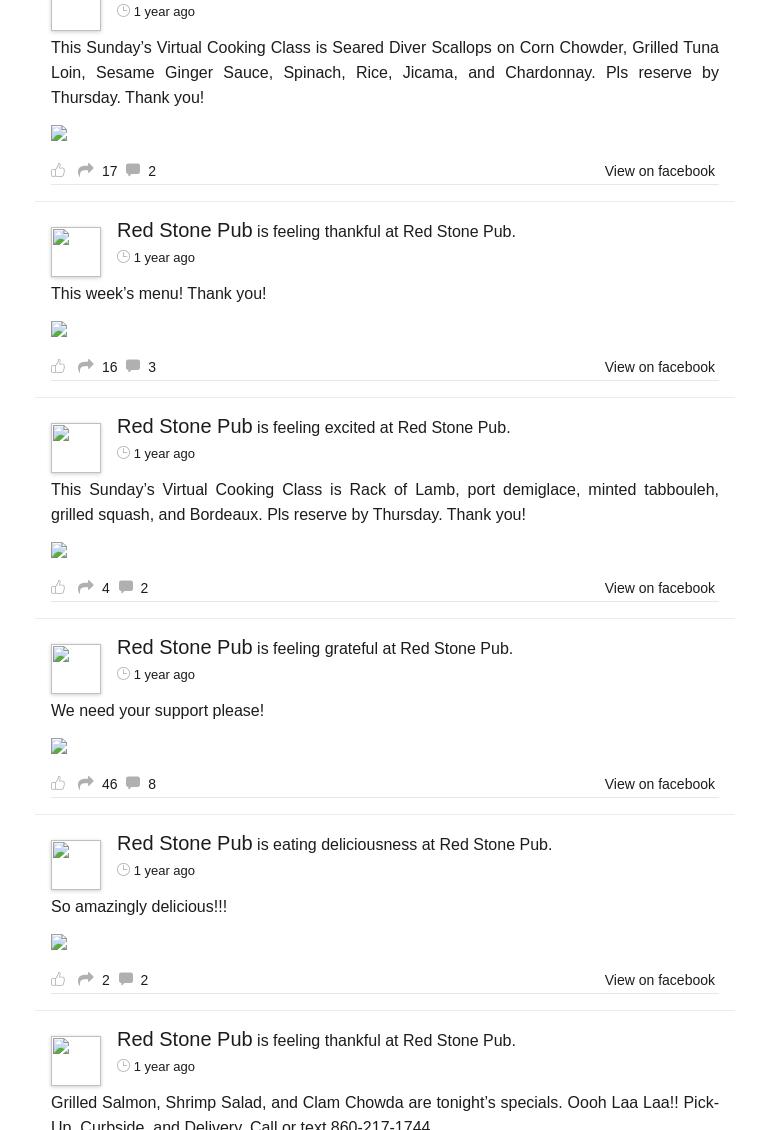Screen dimensions: 770x1130
Task: Open 'View on facebook' for the weekly menu post
Action: 659,367
